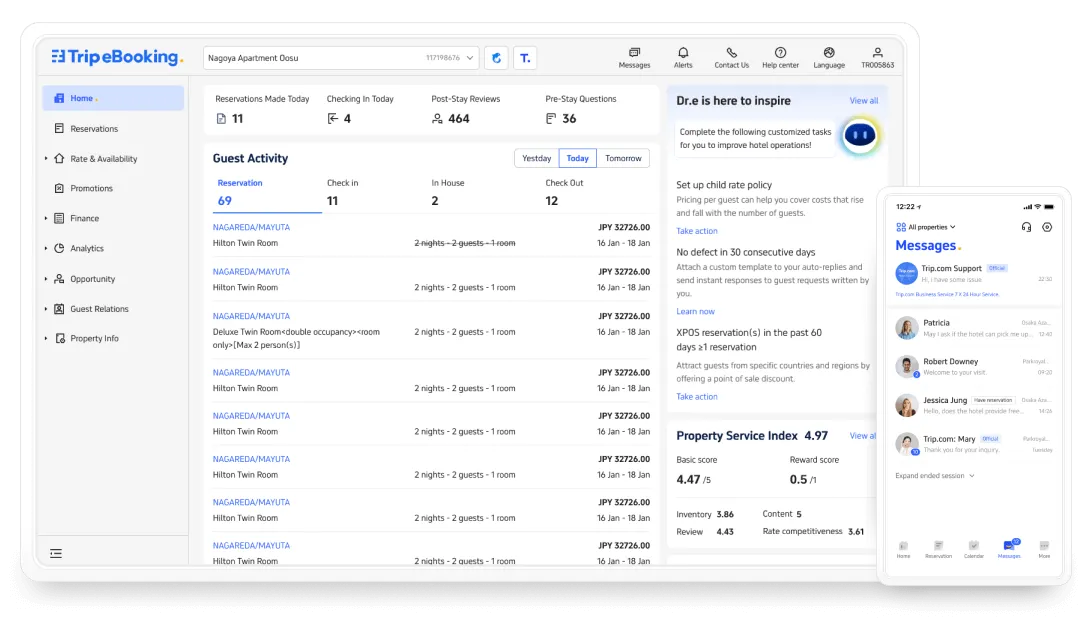Click the Alerts bell icon
This screenshot has height=624, width=1086.
(683, 52)
